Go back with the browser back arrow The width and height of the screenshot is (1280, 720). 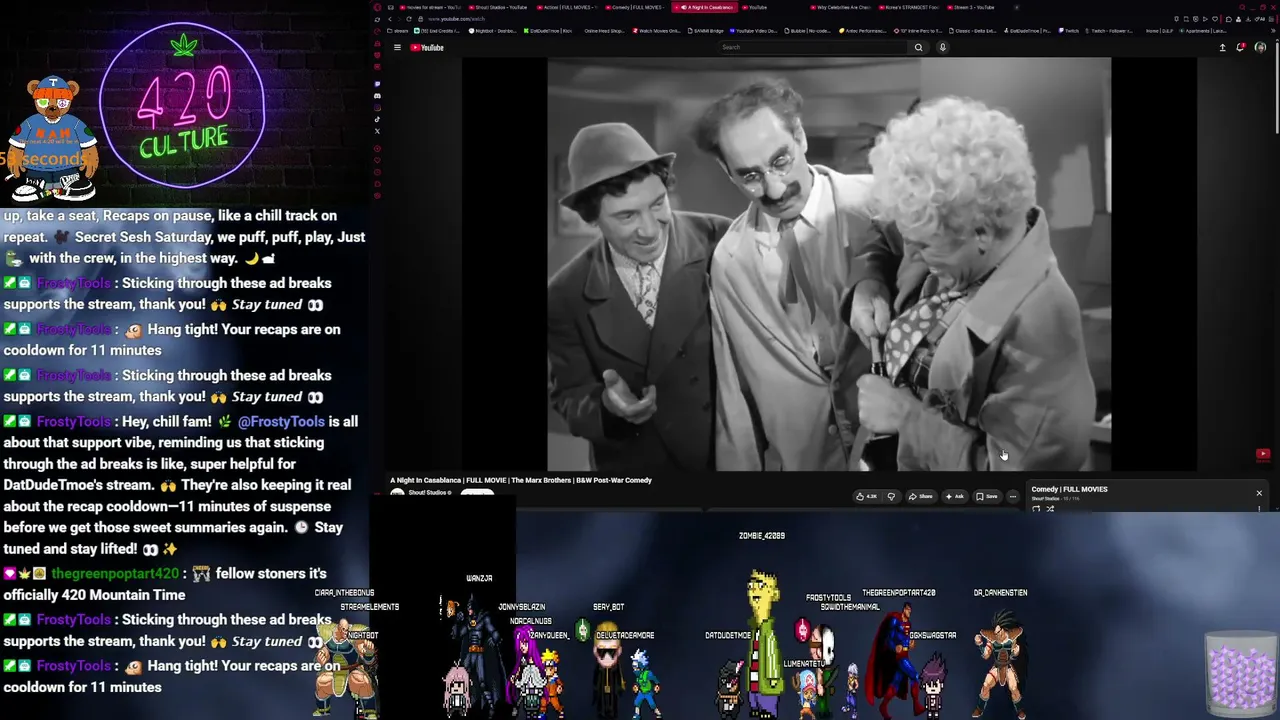(x=390, y=19)
